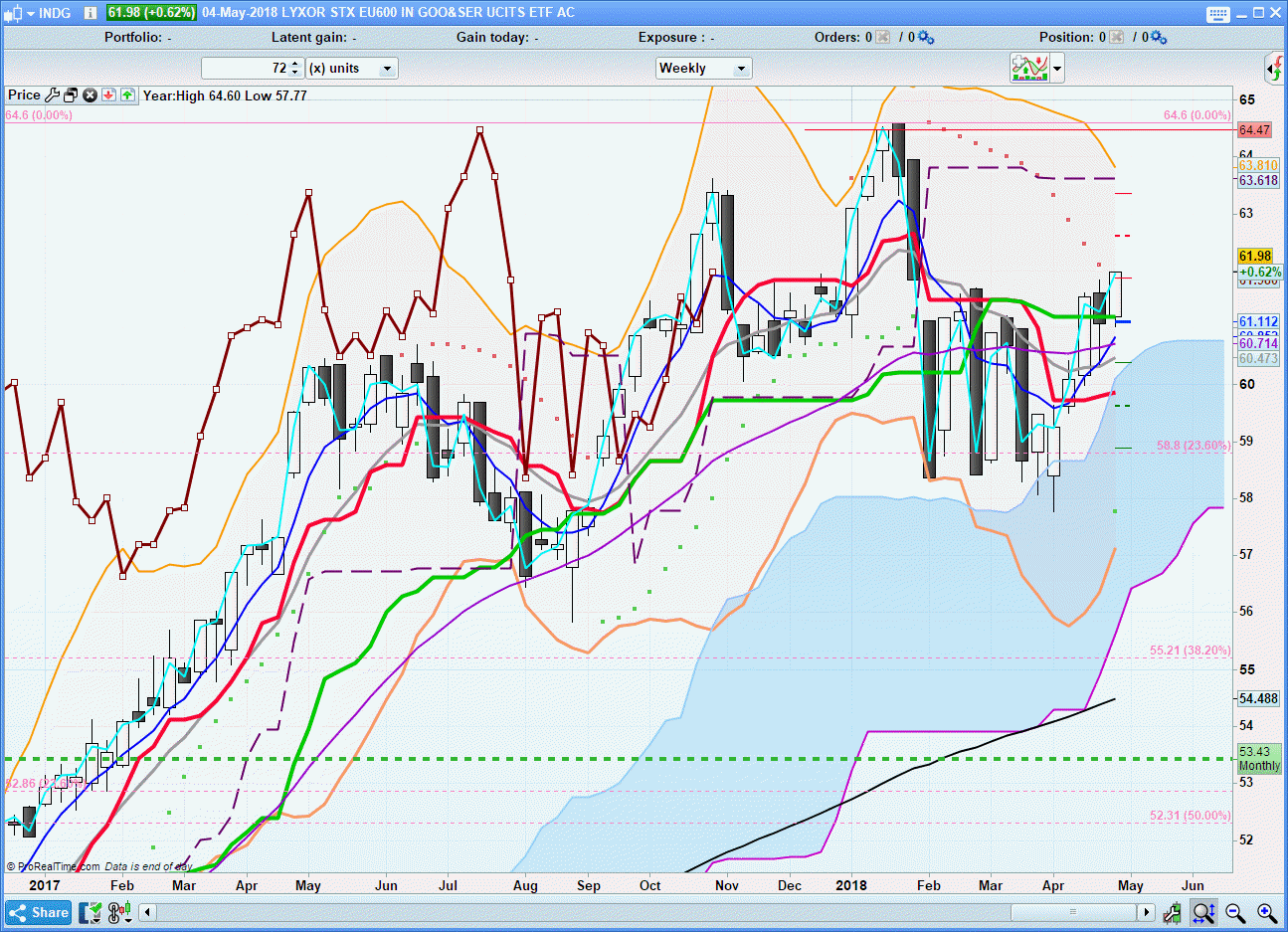This screenshot has height=932, width=1288.
Task: Maximize the chart window
Action: click(1260, 13)
